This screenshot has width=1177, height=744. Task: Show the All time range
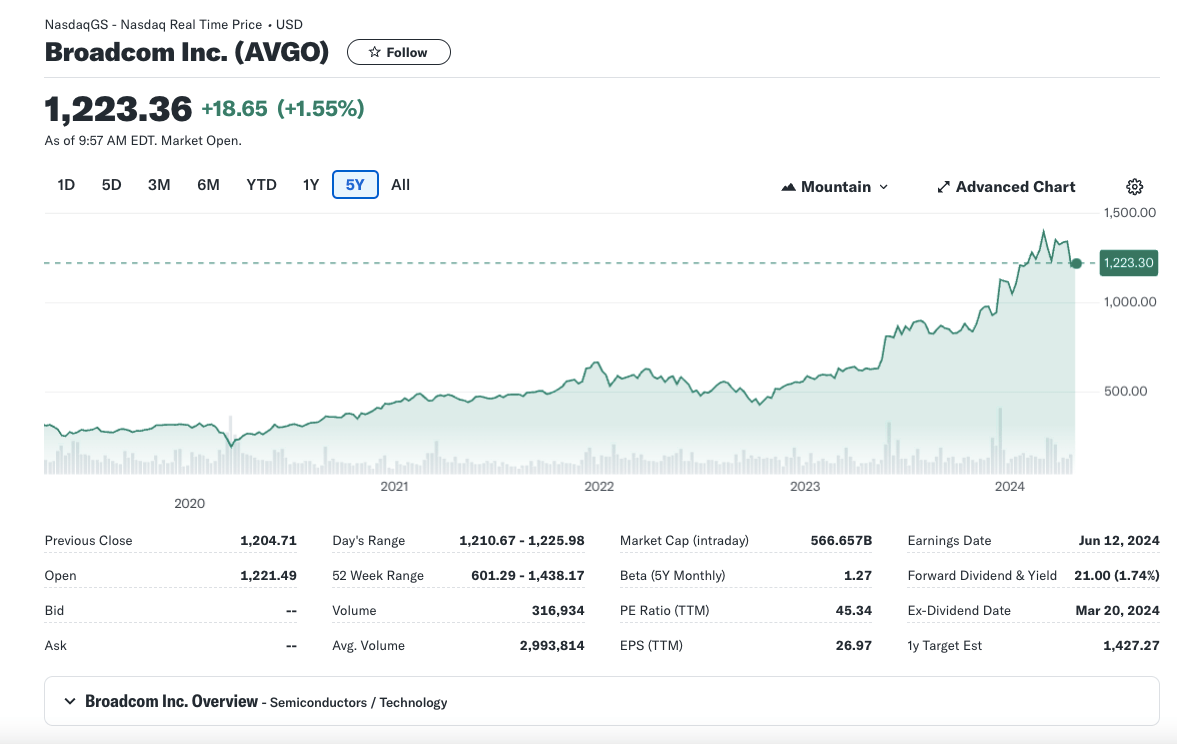[x=400, y=185]
